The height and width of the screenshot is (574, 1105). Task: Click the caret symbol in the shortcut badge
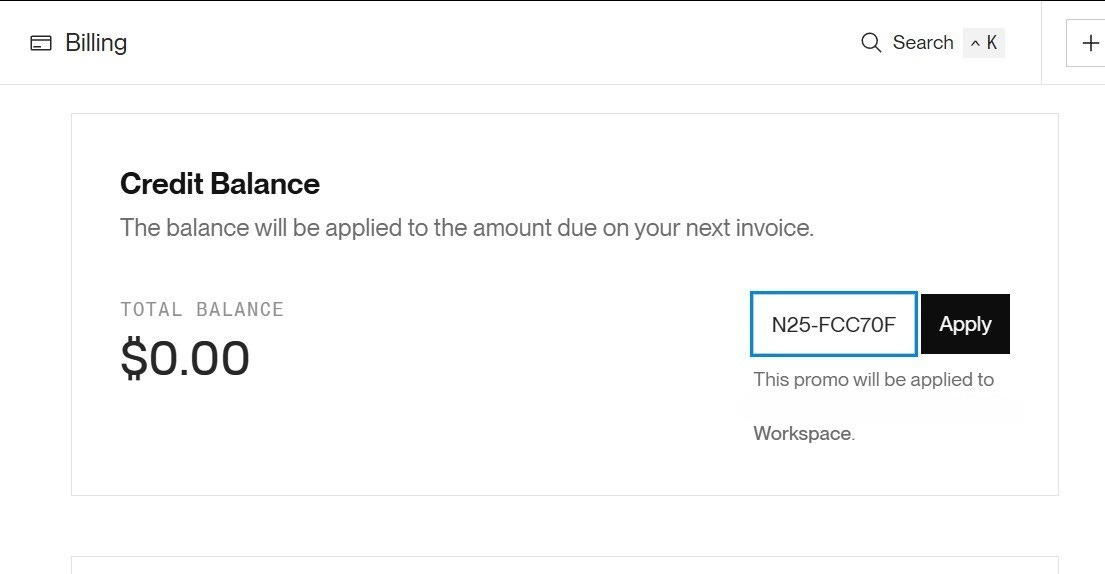[975, 44]
